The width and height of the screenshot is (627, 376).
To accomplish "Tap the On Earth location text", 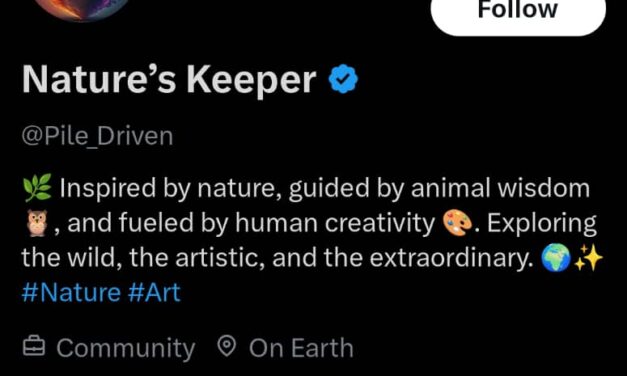I will (x=301, y=348).
